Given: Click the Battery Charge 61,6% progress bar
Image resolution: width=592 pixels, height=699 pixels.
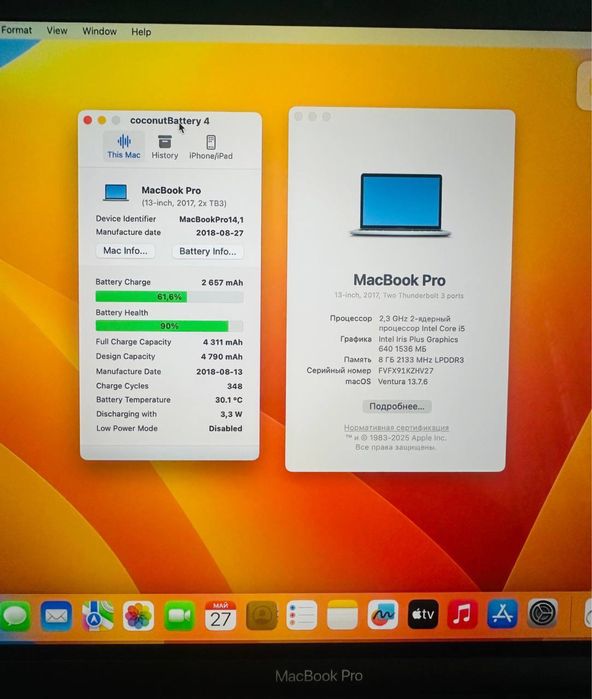Looking at the screenshot, I should pyautogui.click(x=169, y=297).
